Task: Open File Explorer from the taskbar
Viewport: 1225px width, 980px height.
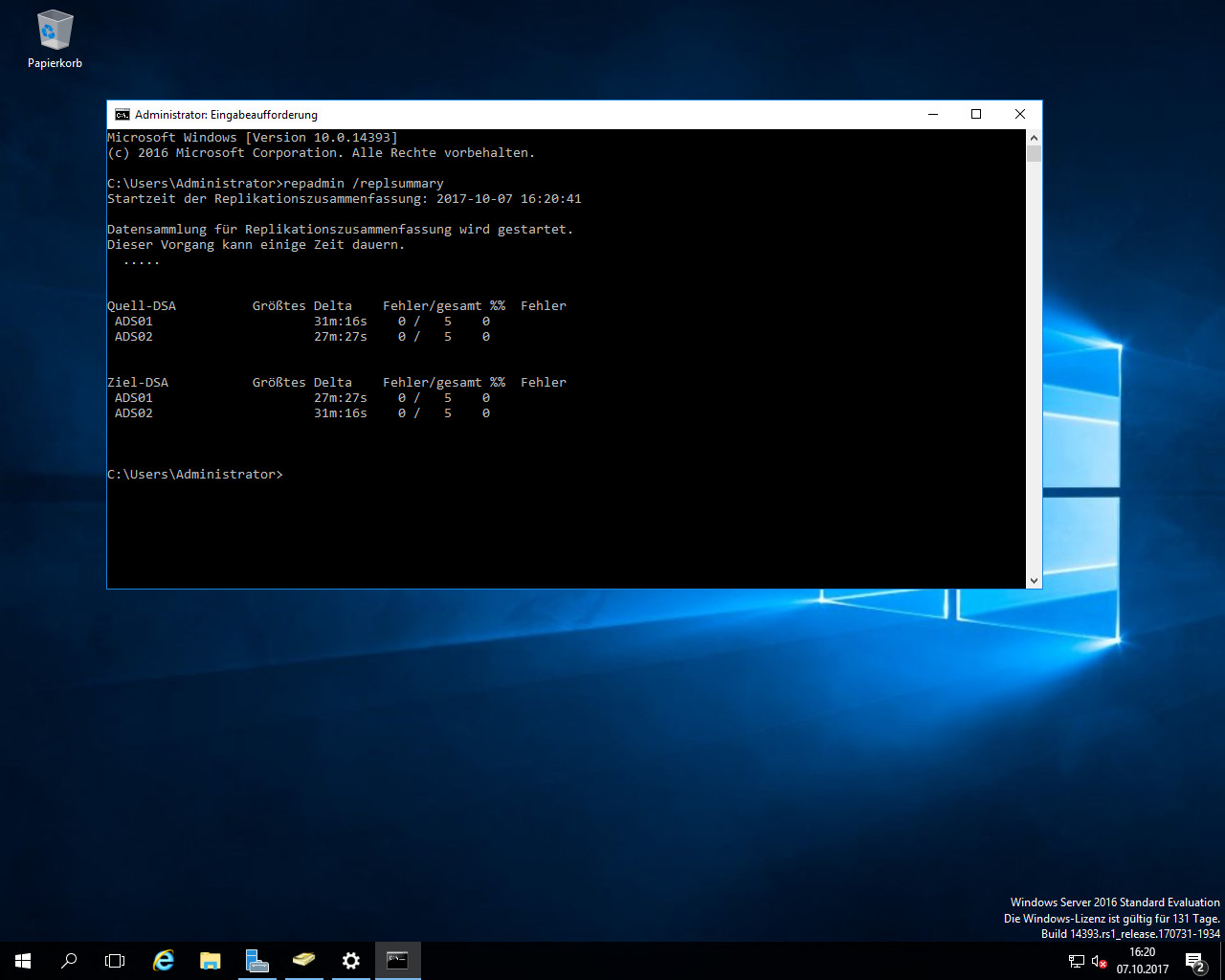Action: pyautogui.click(x=210, y=960)
